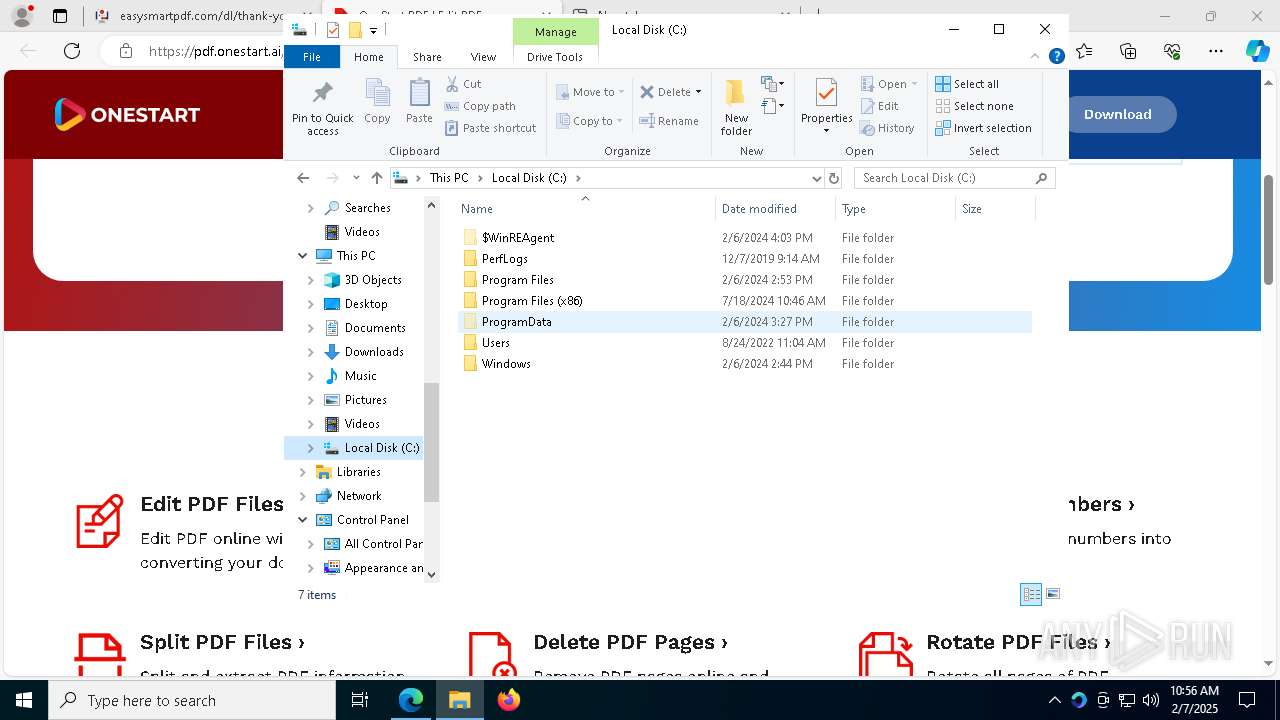The width and height of the screenshot is (1280, 720).
Task: Click the Manage contextual tab
Action: (555, 32)
